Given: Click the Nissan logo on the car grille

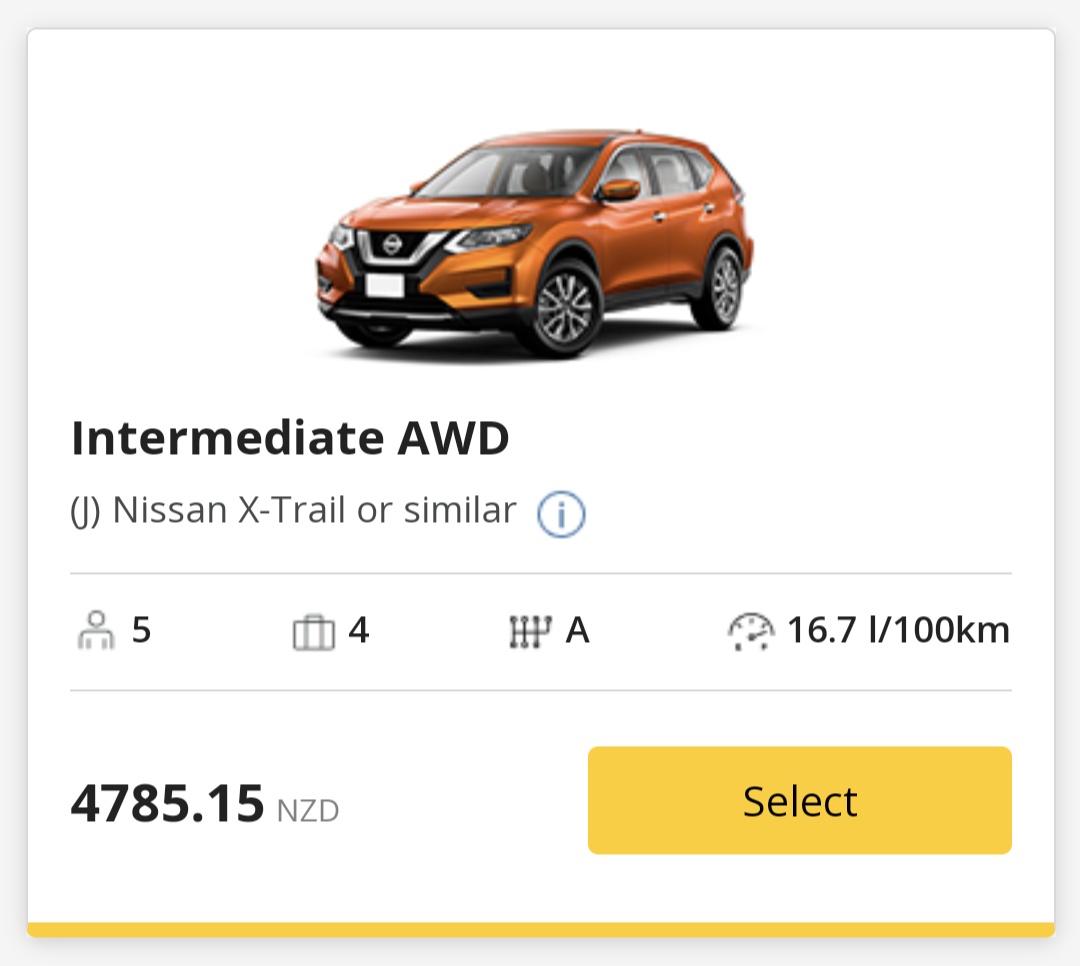Looking at the screenshot, I should click(391, 243).
